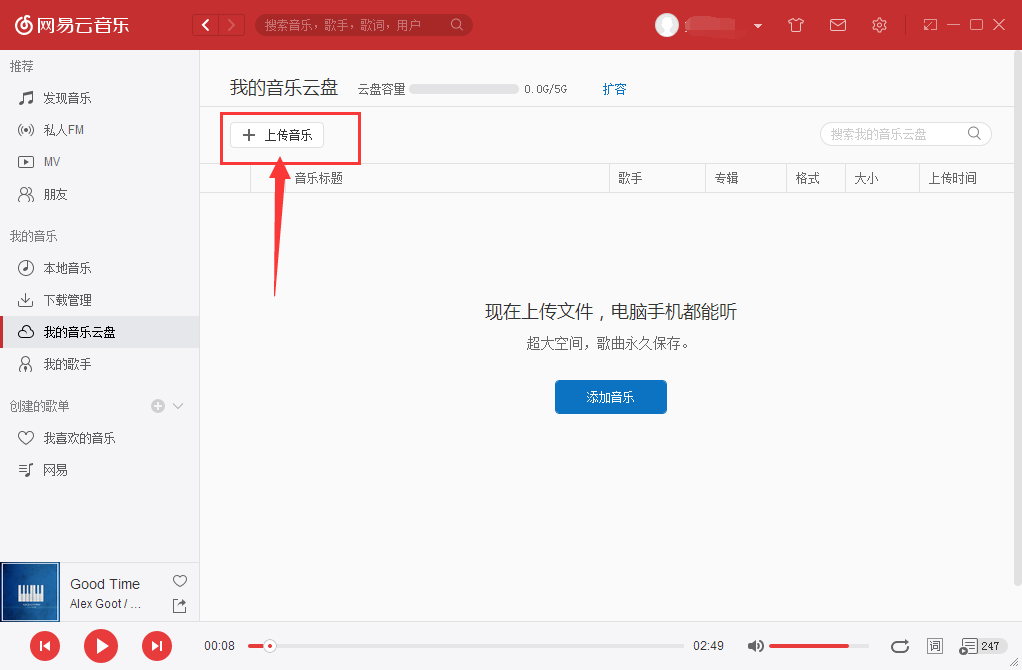Screen dimensions: 1022x670
Task: Open 我的歌手 in My Music
Action: 62,364
